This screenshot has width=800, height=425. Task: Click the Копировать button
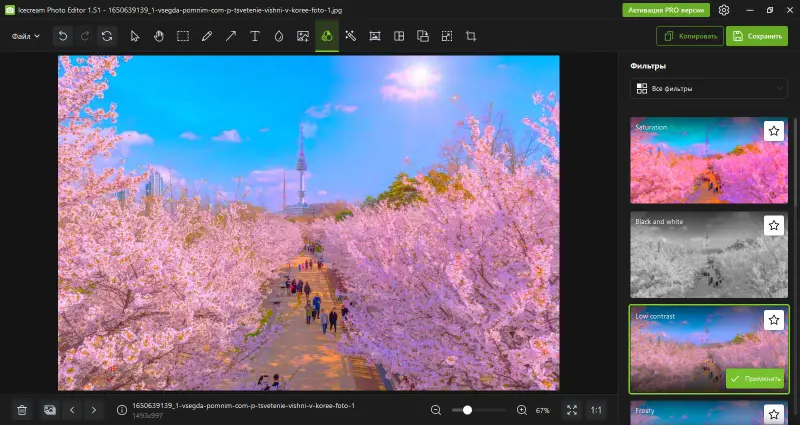[x=690, y=36]
